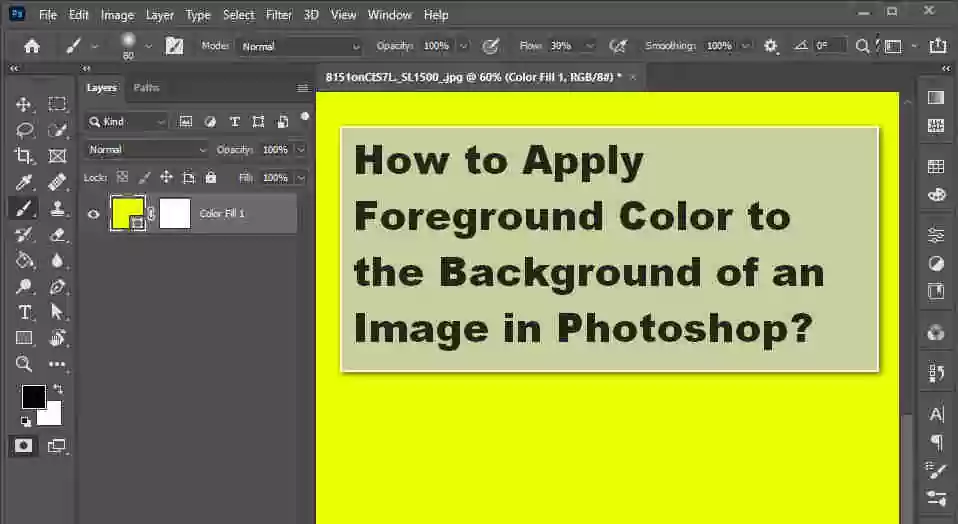Open the layer filter Kind dropdown
The width and height of the screenshot is (958, 524).
coord(126,122)
